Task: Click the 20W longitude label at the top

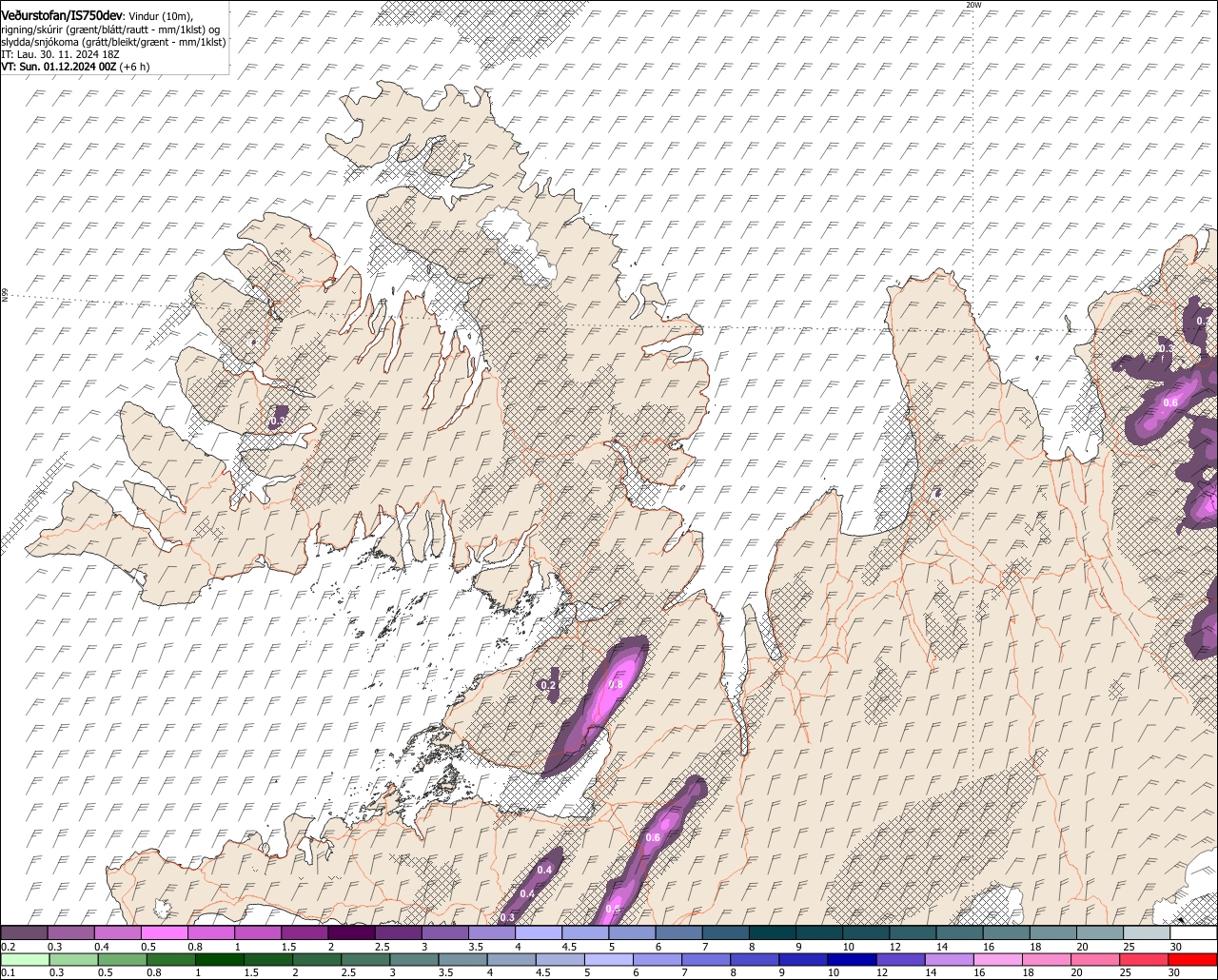Action: (972, 5)
